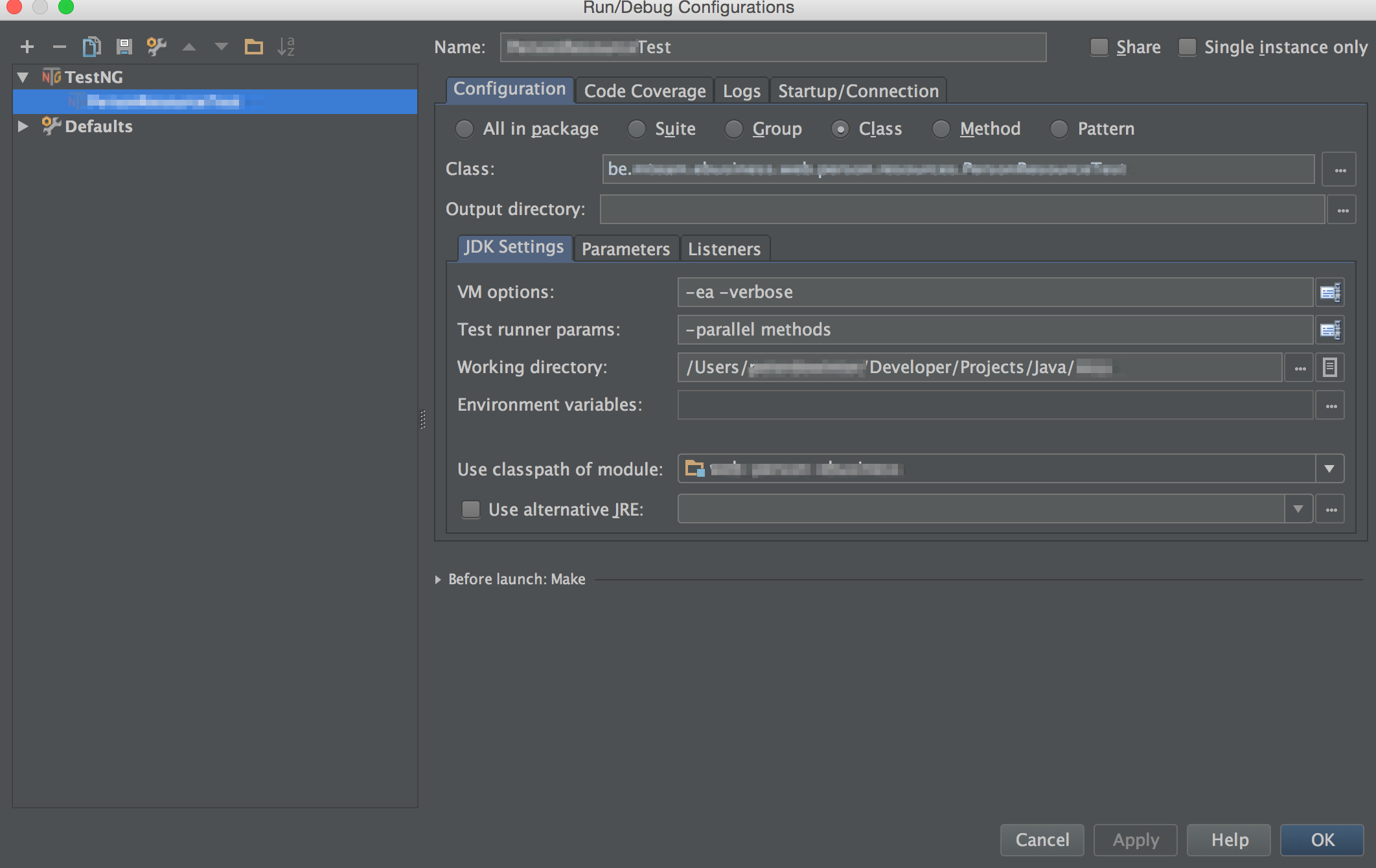Screen dimensions: 1376x868
Task: Expand the Defaults tree node
Action: 23,126
